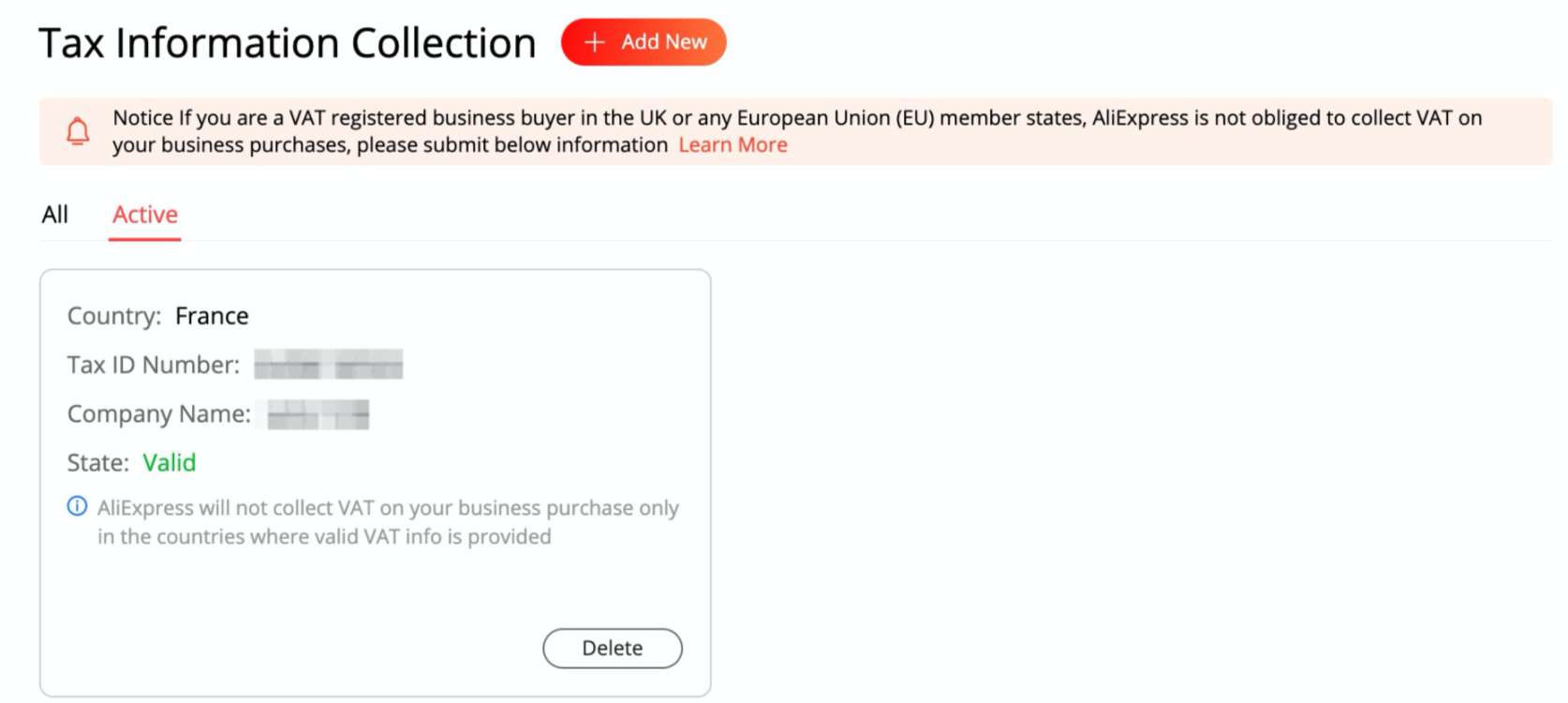Select the Active tab
Screen dimensions: 1568x703
pyautogui.click(x=145, y=215)
